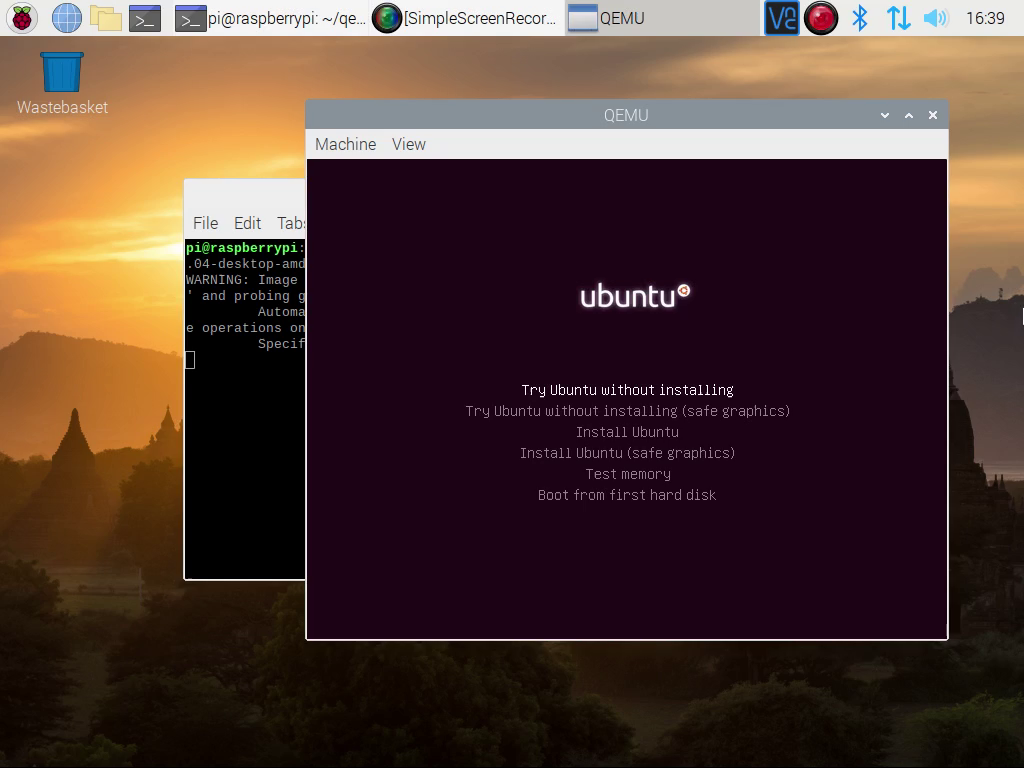Viewport: 1024px width, 768px height.
Task: Open the file manager folder icon
Action: click(106, 18)
